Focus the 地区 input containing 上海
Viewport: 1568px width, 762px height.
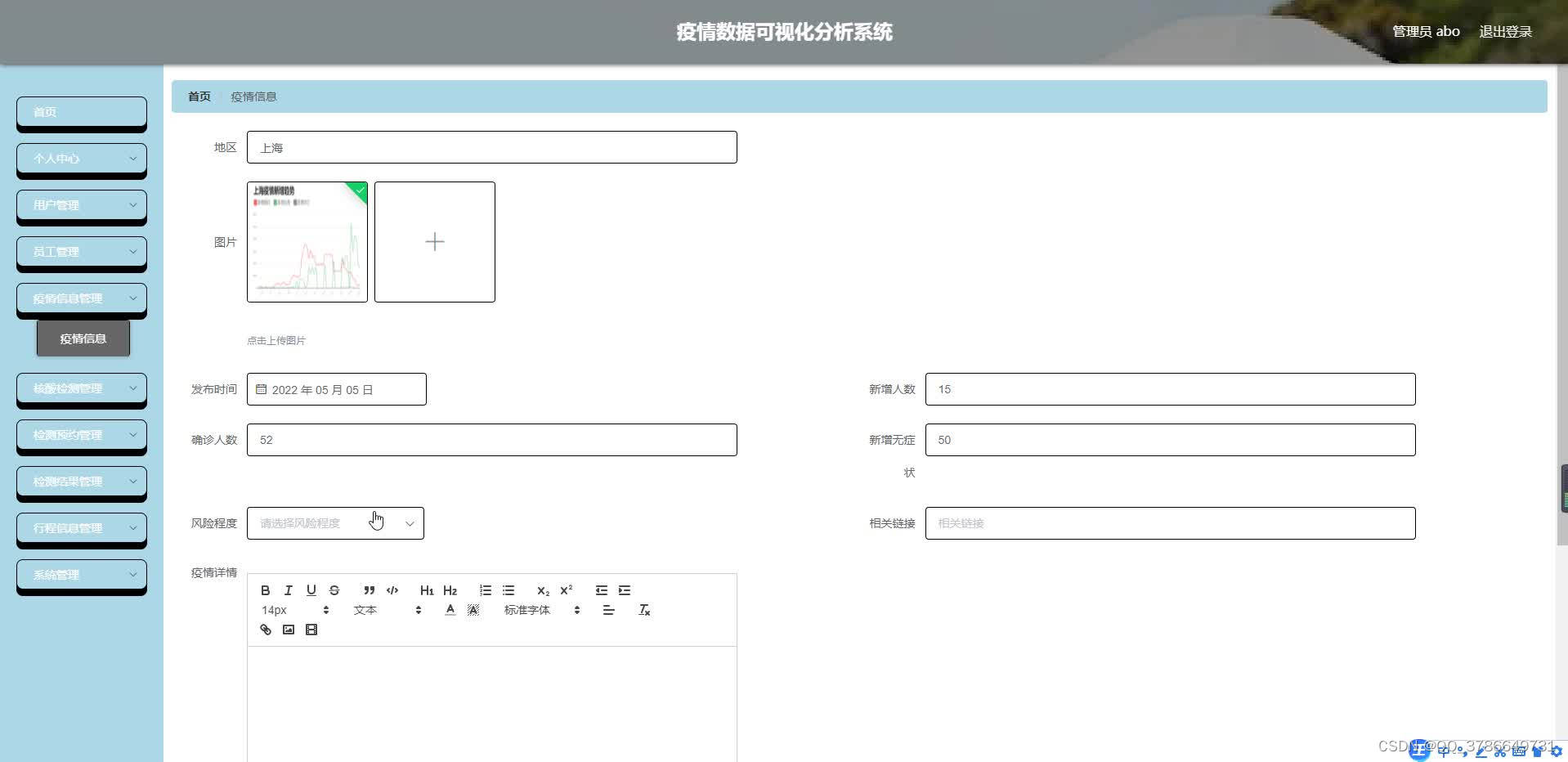coord(492,147)
